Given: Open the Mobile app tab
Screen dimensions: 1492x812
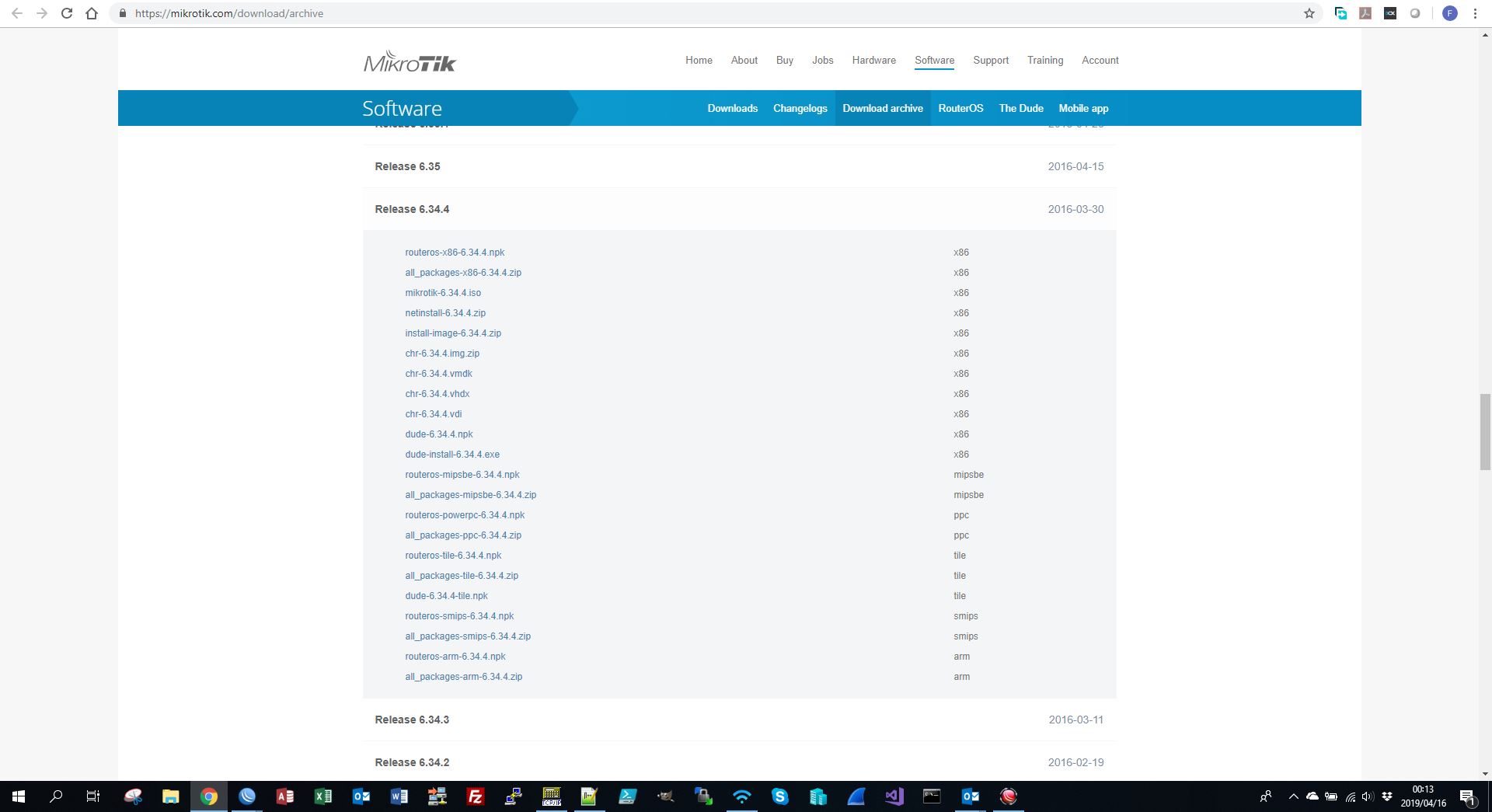Looking at the screenshot, I should pos(1083,108).
